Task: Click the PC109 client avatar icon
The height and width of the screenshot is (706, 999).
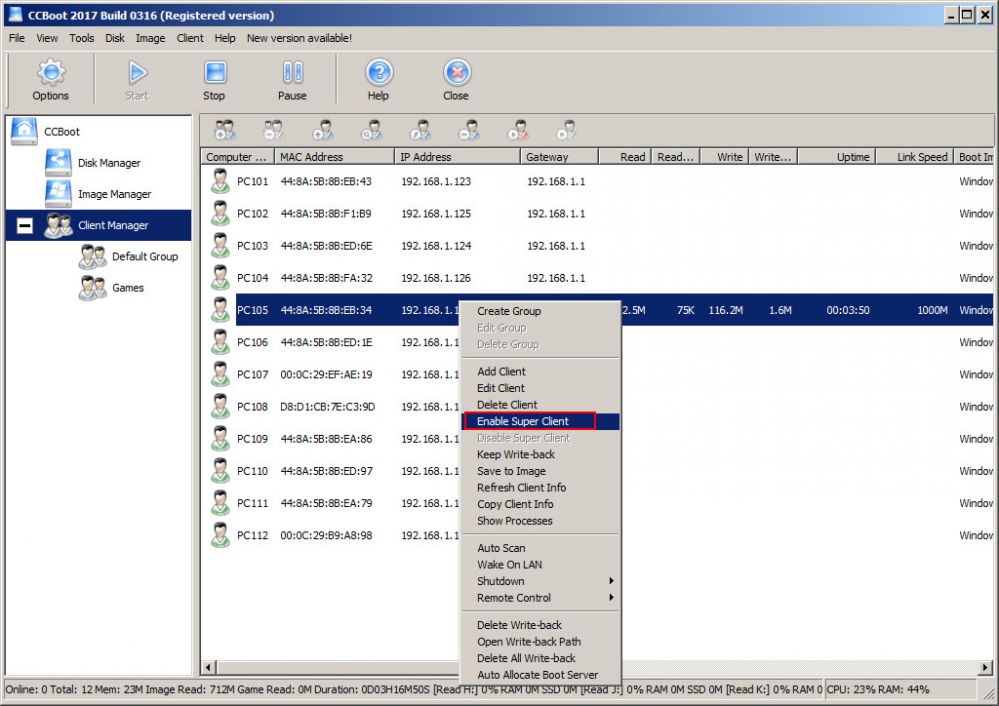Action: pos(220,438)
